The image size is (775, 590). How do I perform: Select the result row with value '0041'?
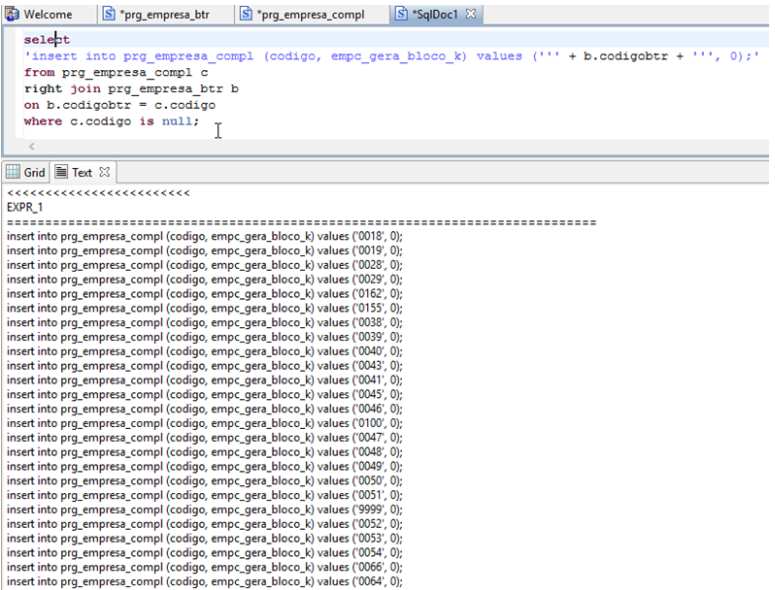205,380
